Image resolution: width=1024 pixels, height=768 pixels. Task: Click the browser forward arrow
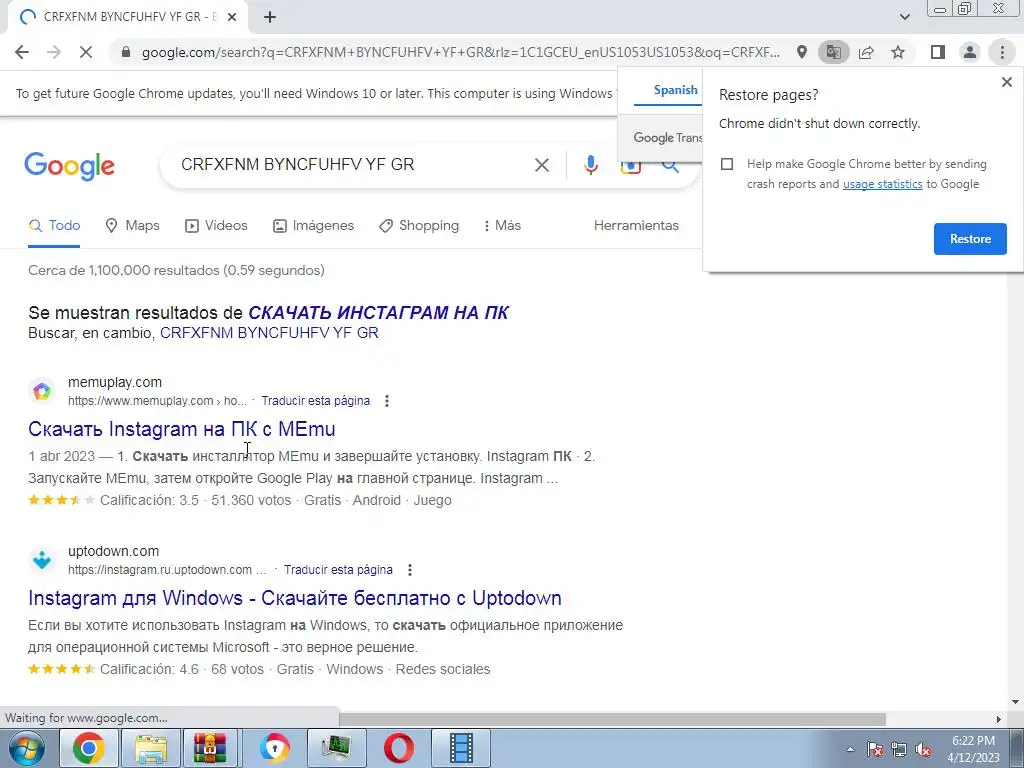click(54, 52)
